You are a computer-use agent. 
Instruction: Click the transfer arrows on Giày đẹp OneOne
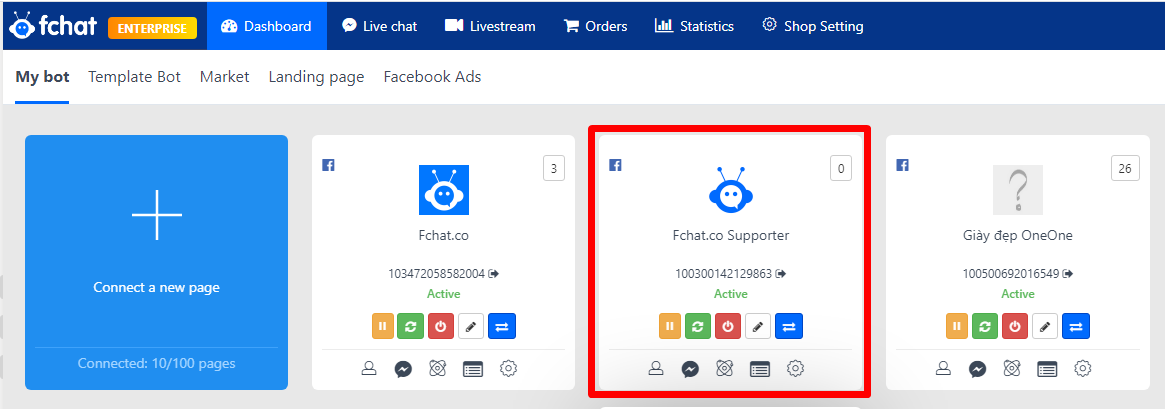[x=1076, y=326]
